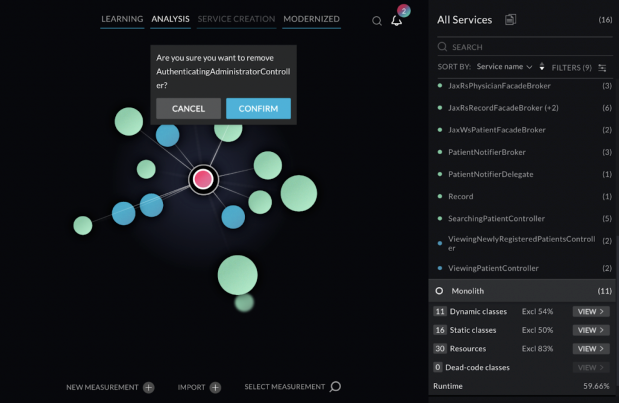This screenshot has width=619, height=403.
Task: View Resources details
Action: 591,349
